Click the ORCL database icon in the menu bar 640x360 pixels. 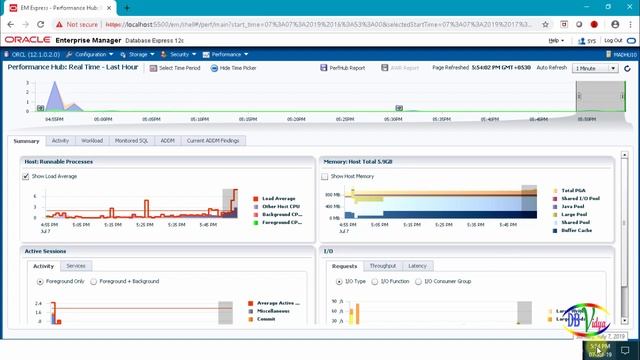point(7,54)
